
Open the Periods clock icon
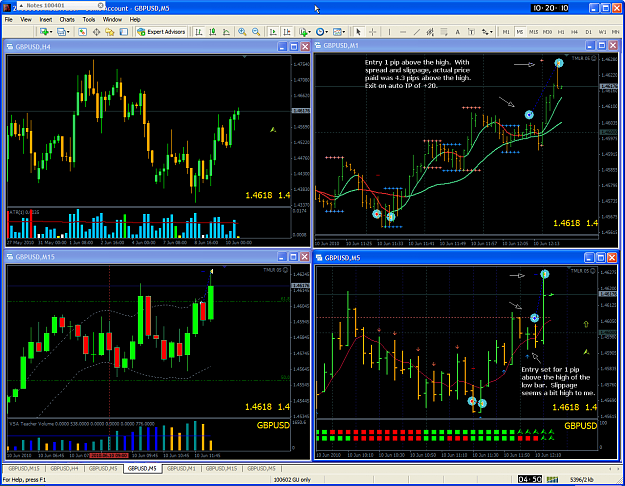320,32
